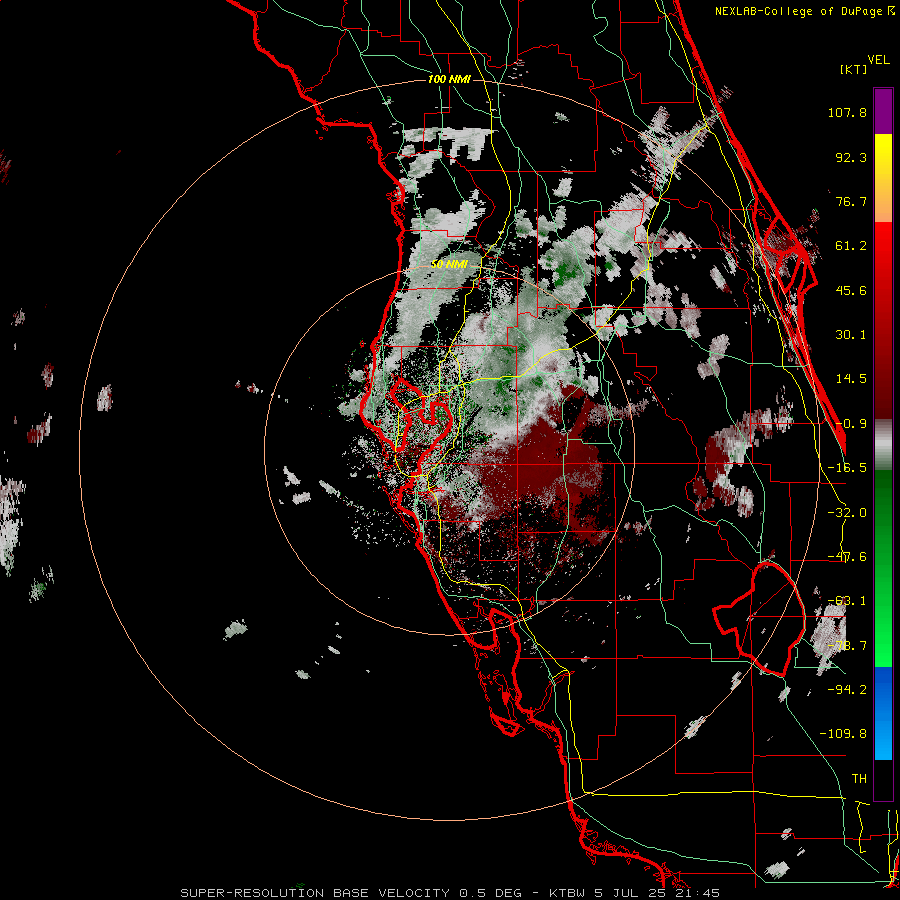
Task: Select the -32.0 legend value
Action: click(x=847, y=513)
